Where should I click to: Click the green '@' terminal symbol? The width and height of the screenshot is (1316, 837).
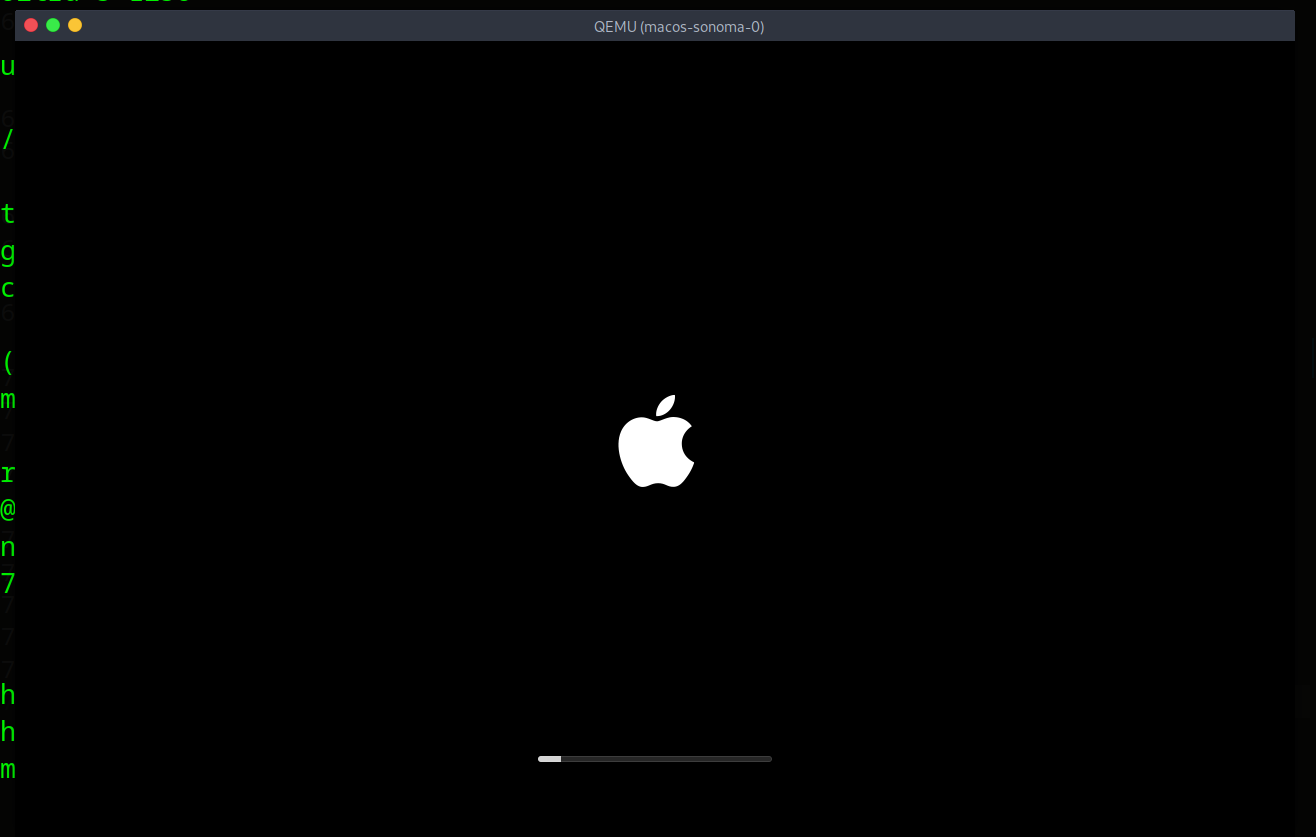[x=7, y=509]
